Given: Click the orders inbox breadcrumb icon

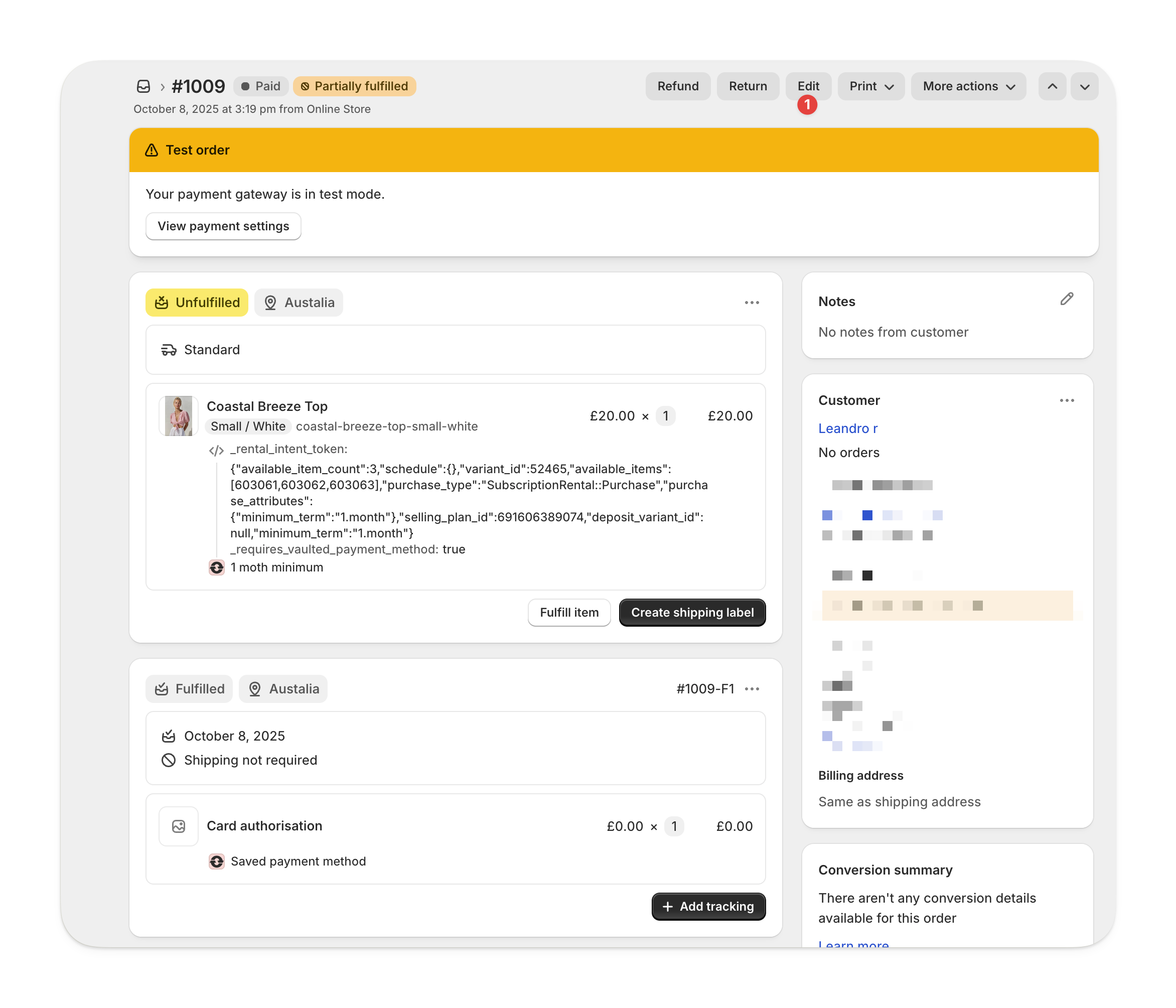Looking at the screenshot, I should coord(143,86).
